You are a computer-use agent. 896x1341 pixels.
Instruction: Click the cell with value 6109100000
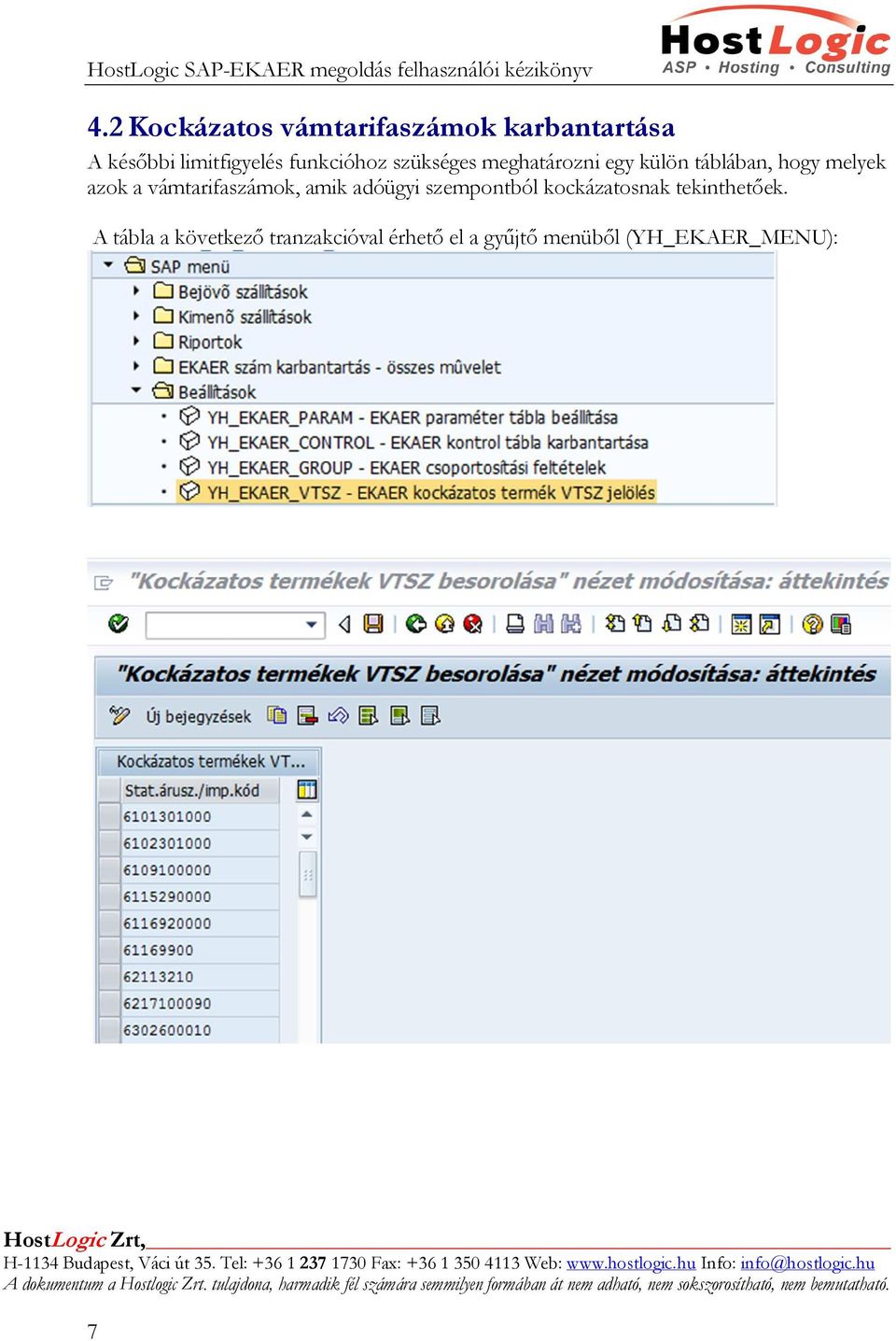click(x=200, y=869)
